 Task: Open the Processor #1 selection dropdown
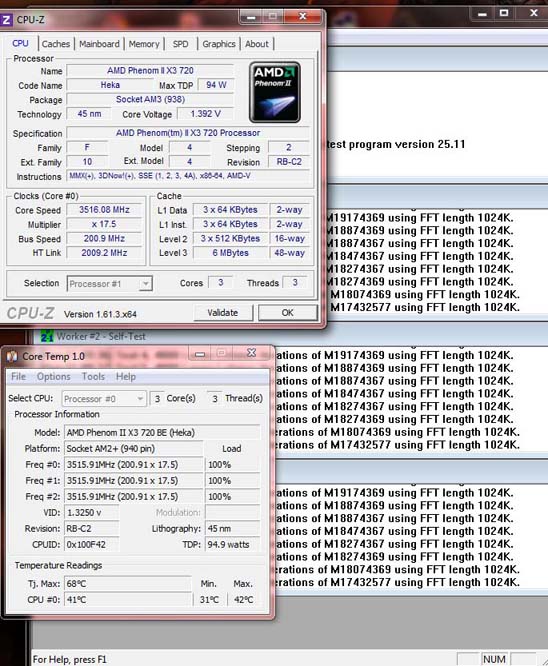coord(110,284)
